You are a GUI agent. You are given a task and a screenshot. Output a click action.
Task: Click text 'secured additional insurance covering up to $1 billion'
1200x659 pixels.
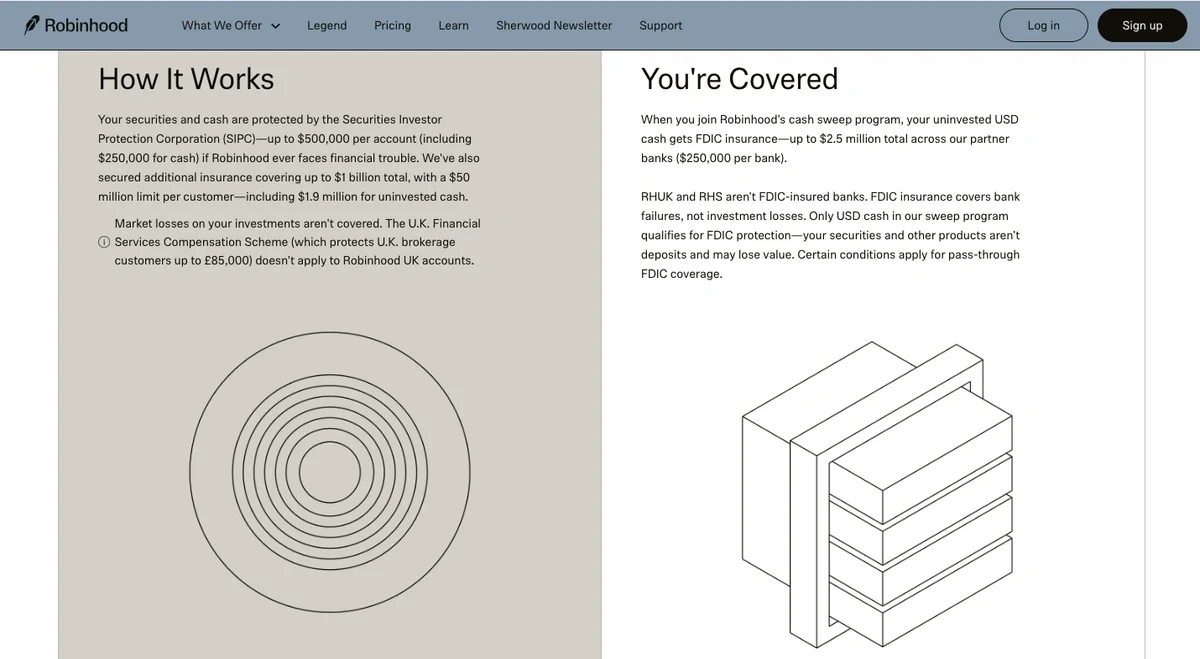tap(240, 177)
